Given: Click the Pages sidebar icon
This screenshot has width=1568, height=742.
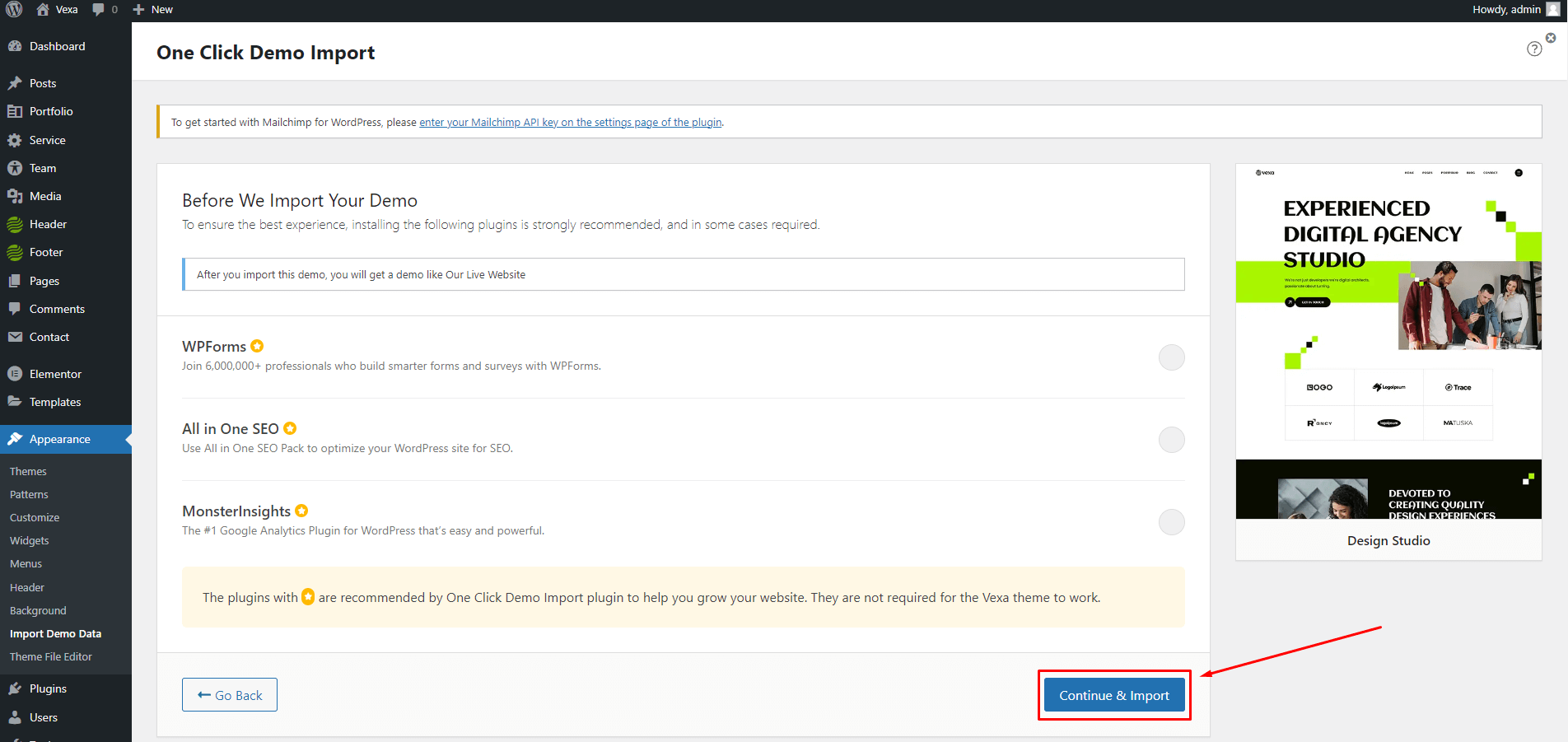Looking at the screenshot, I should click(15, 281).
